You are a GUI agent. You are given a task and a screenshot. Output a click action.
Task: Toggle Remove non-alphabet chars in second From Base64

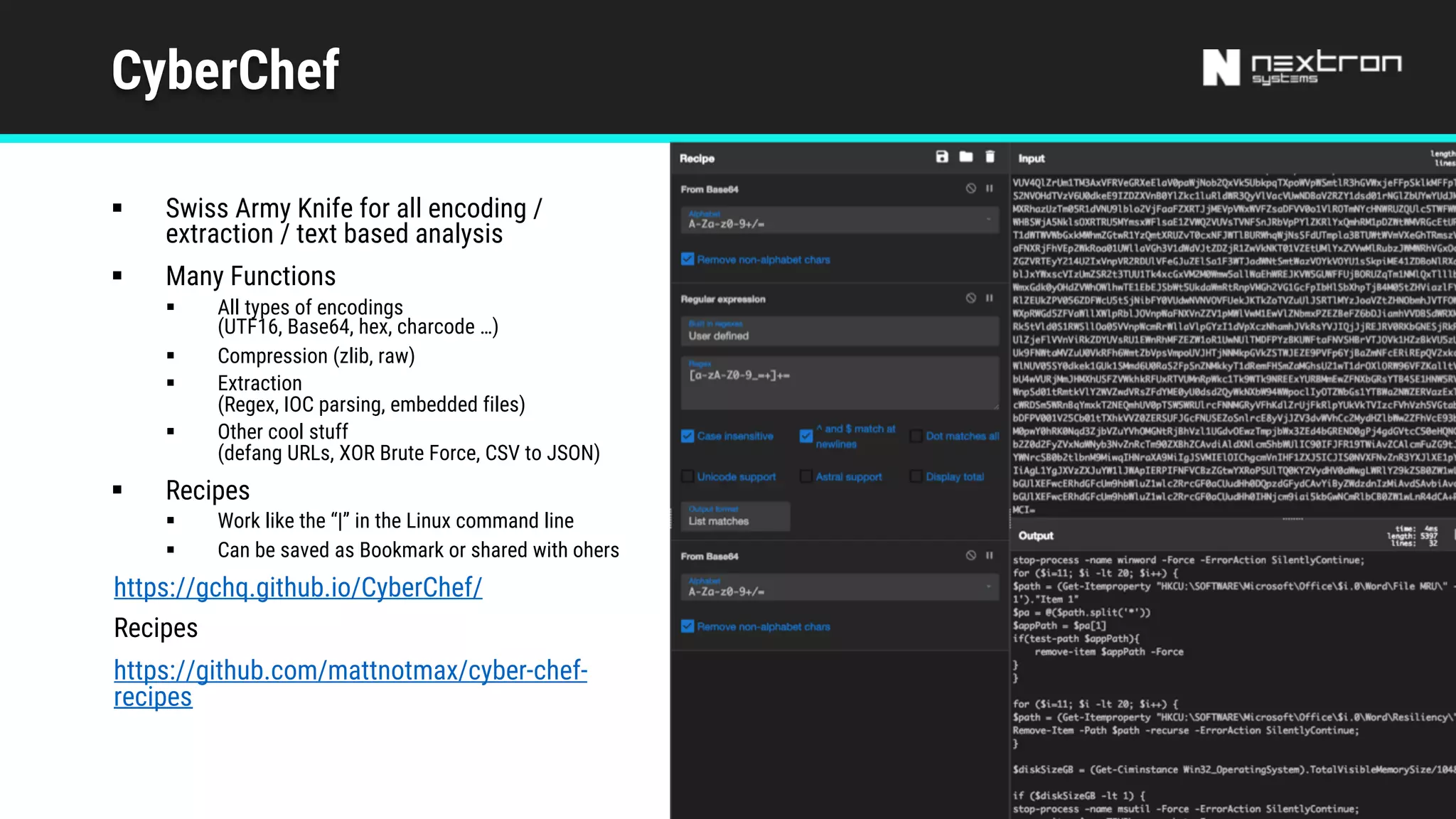[x=687, y=626]
